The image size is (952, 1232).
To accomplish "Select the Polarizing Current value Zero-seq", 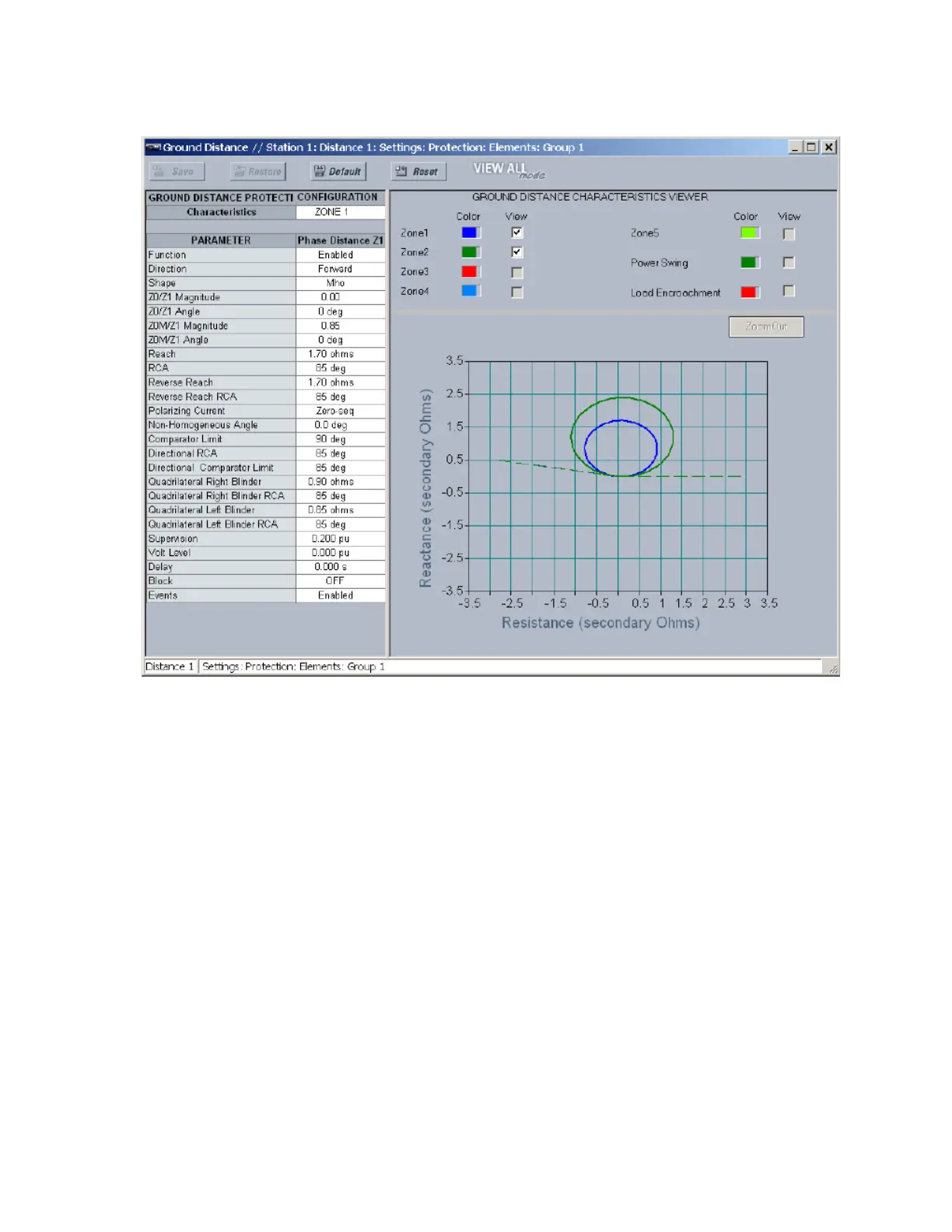I will [341, 411].
